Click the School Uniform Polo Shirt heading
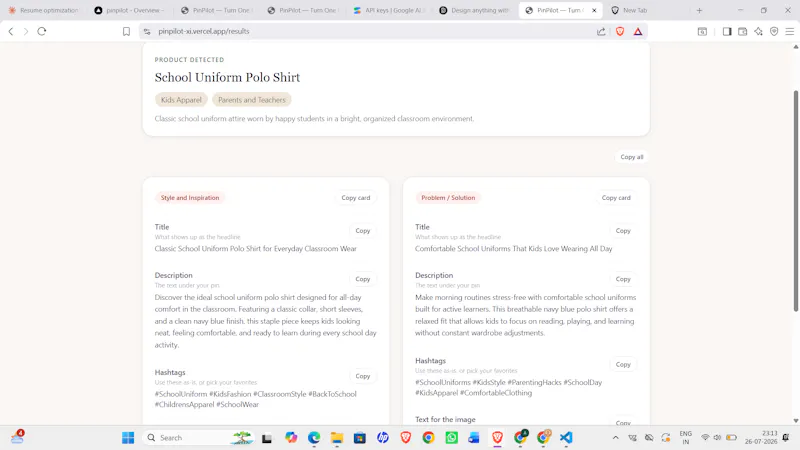The image size is (800, 450). pos(227,78)
